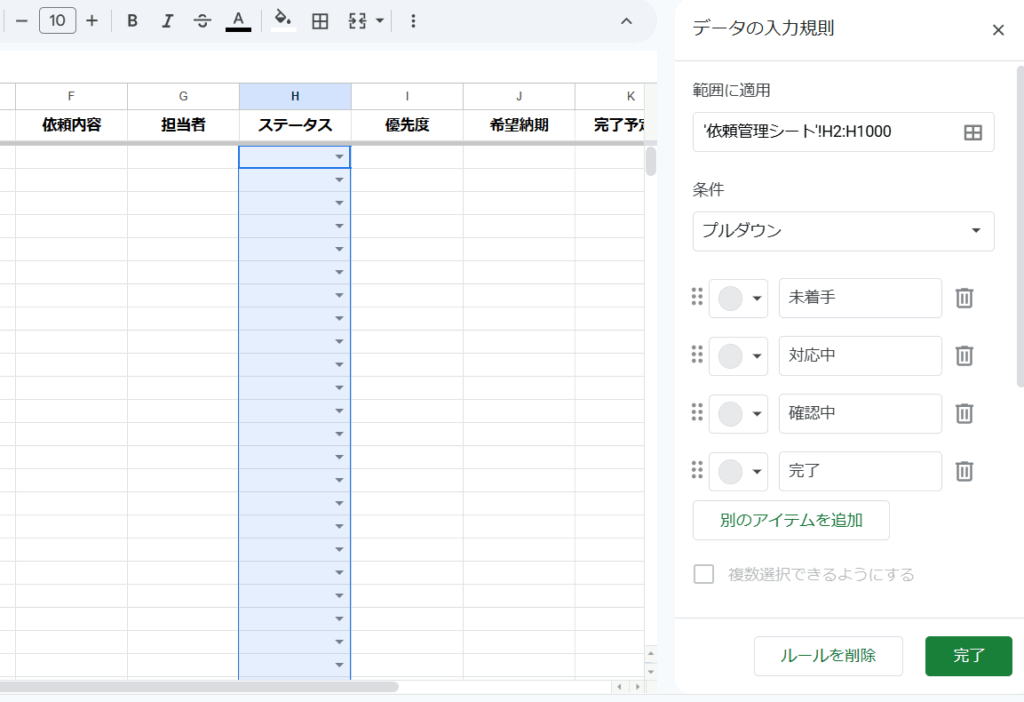
Task: Toggle bold formatting in toolbar
Action: (132, 21)
